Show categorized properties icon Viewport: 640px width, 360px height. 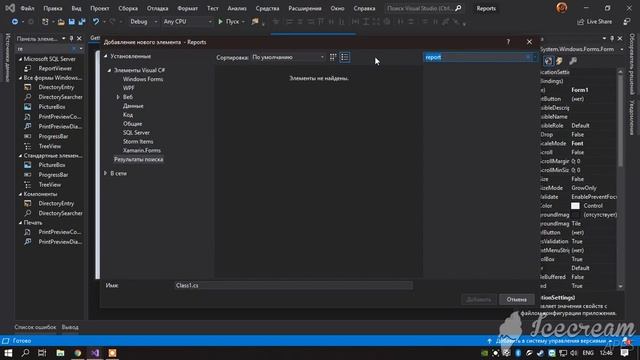548,61
